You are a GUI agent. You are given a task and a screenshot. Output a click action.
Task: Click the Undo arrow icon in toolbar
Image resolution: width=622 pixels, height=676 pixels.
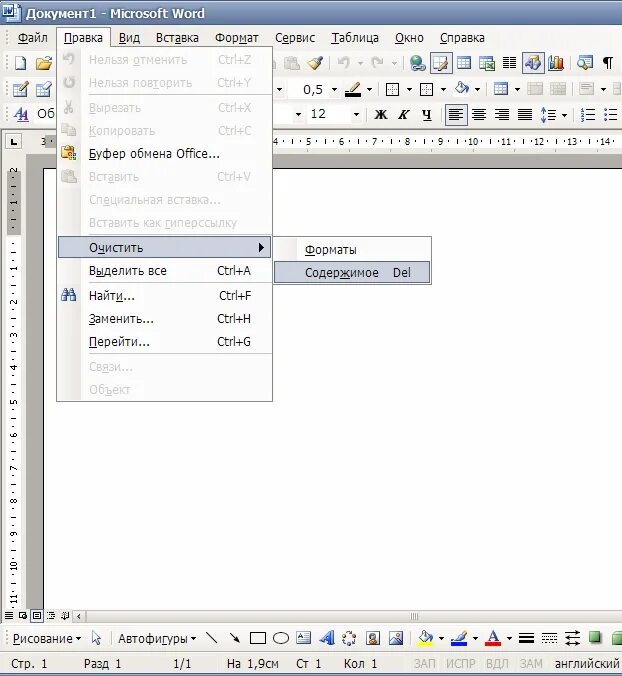[344, 63]
